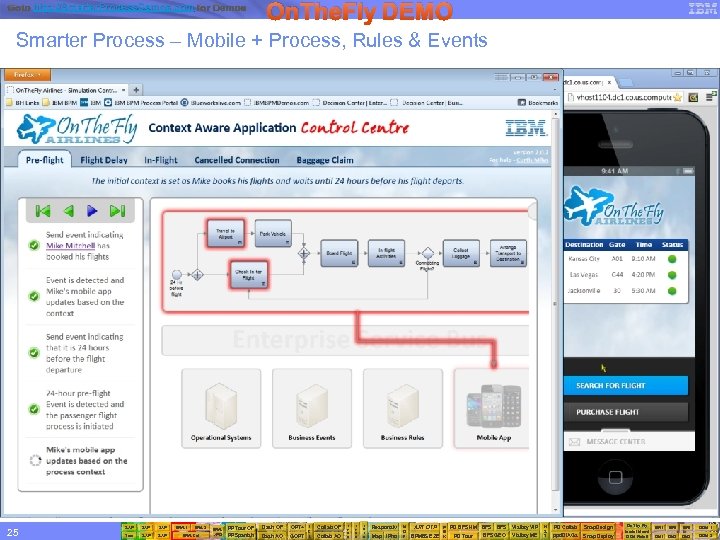Skip to the last simulation step
Viewport: 720px width, 540px height.
click(x=117, y=211)
